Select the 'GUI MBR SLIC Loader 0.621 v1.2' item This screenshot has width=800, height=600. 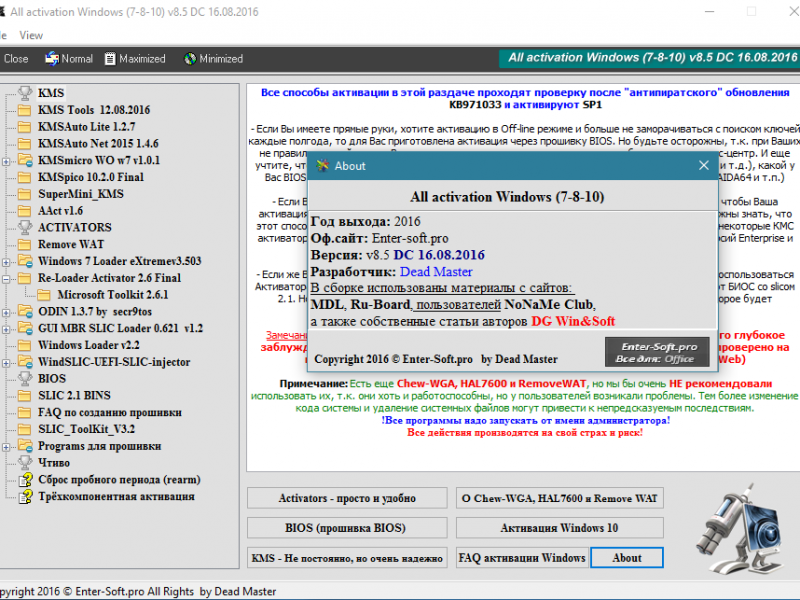[120, 328]
